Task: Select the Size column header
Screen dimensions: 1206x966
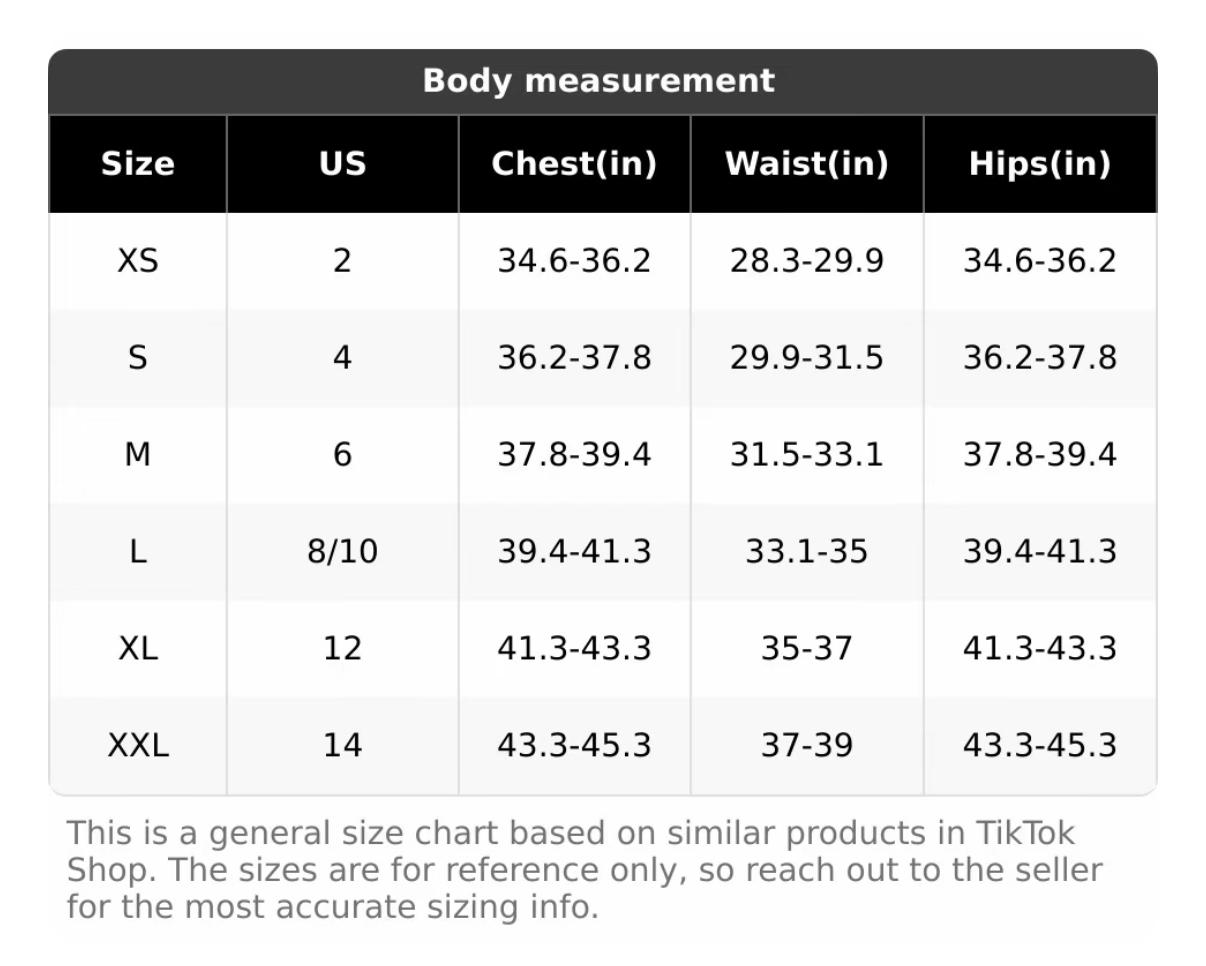Action: [138, 164]
